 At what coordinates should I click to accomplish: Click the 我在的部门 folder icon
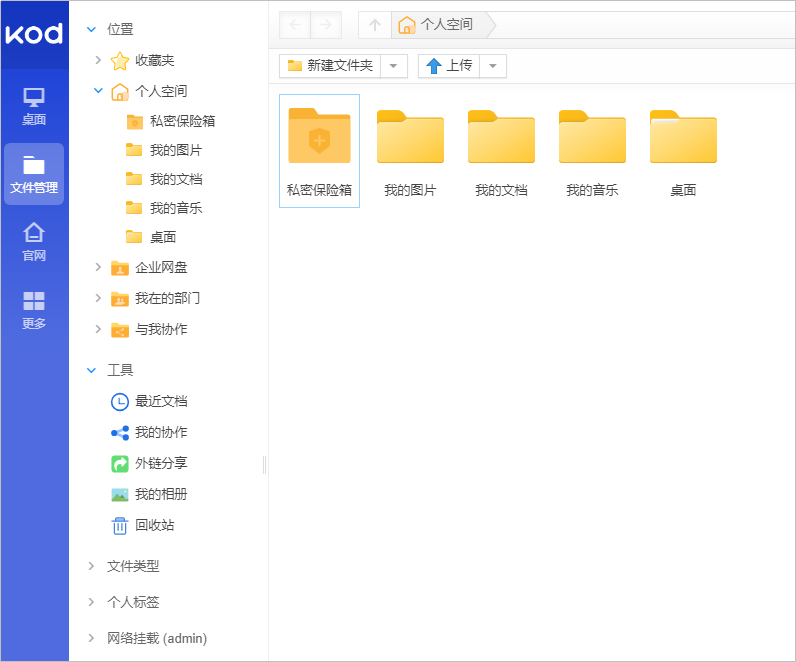tap(120, 299)
